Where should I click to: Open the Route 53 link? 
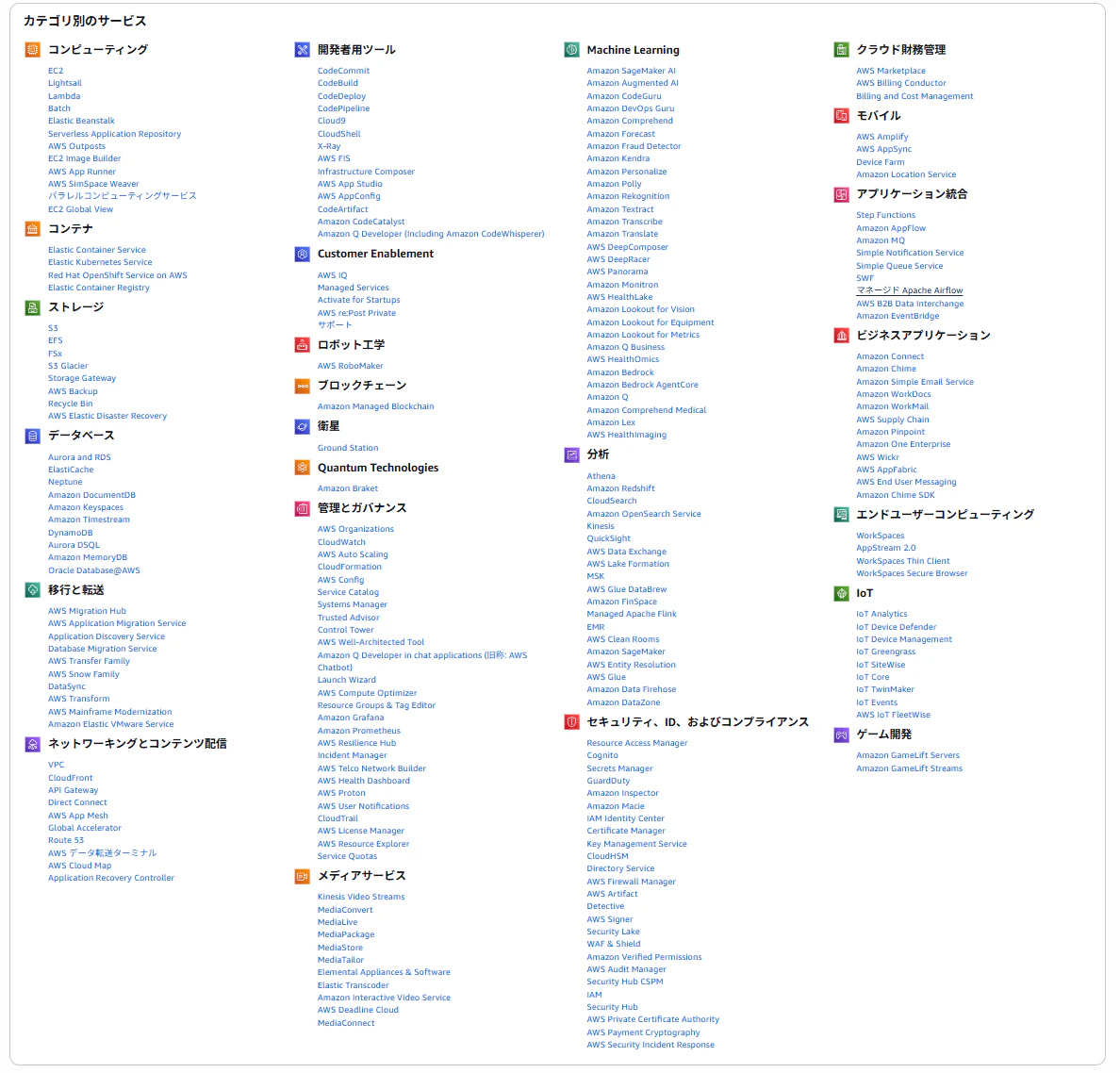pos(66,840)
